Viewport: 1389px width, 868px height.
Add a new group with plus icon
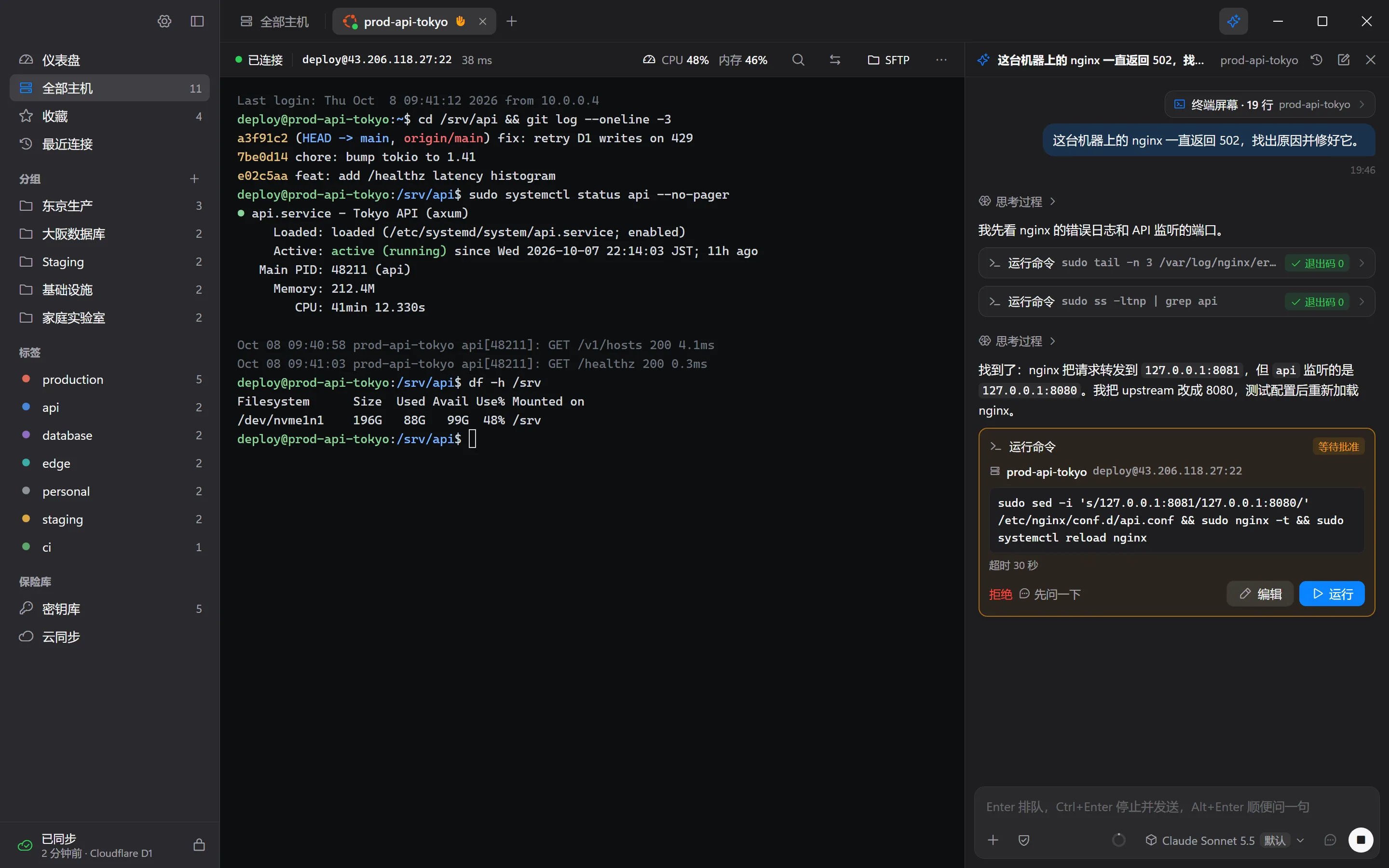tap(194, 178)
